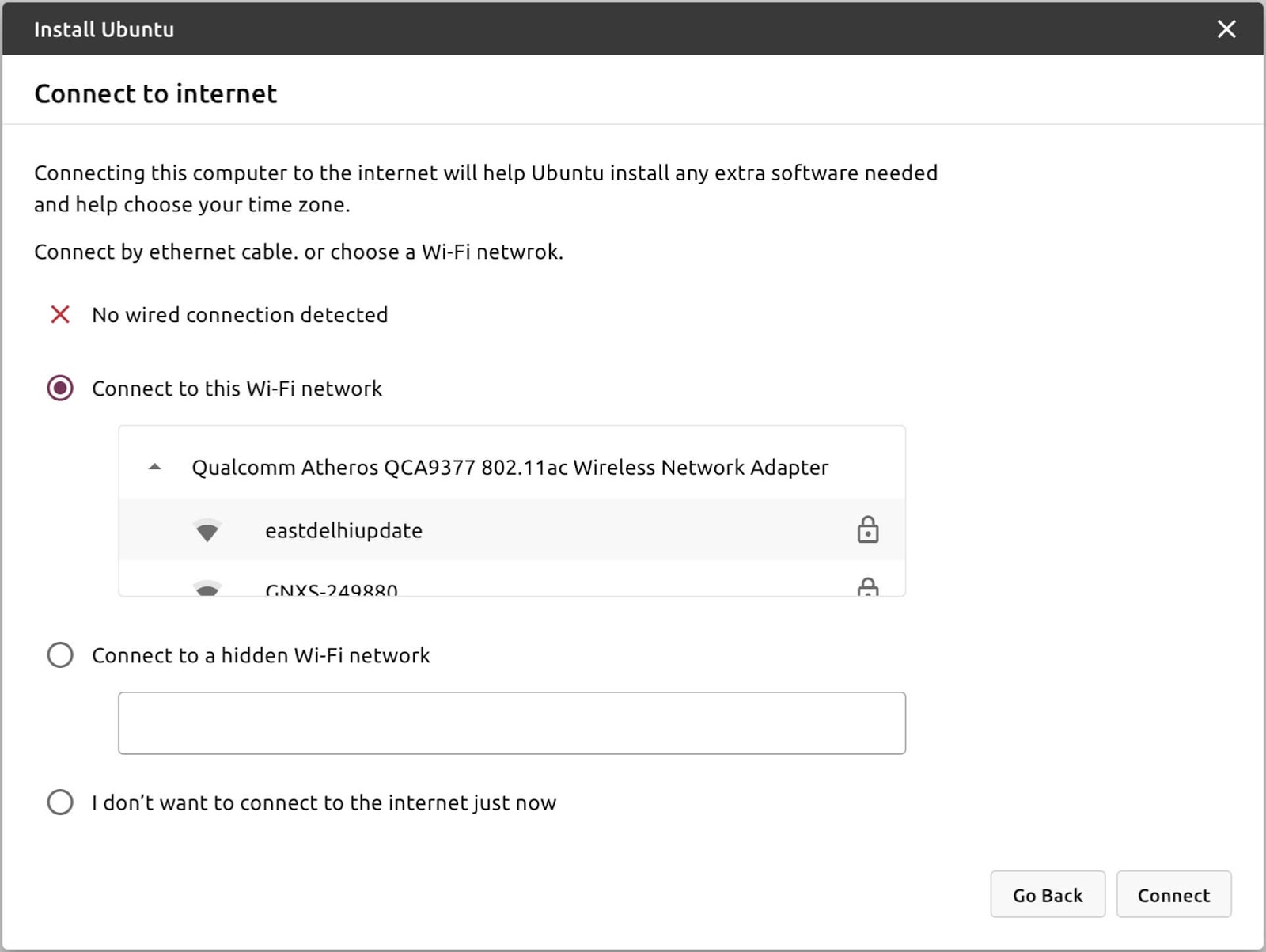
Task: Click the Qualcomm Atheros QCA9377 adapter name
Action: pos(510,467)
